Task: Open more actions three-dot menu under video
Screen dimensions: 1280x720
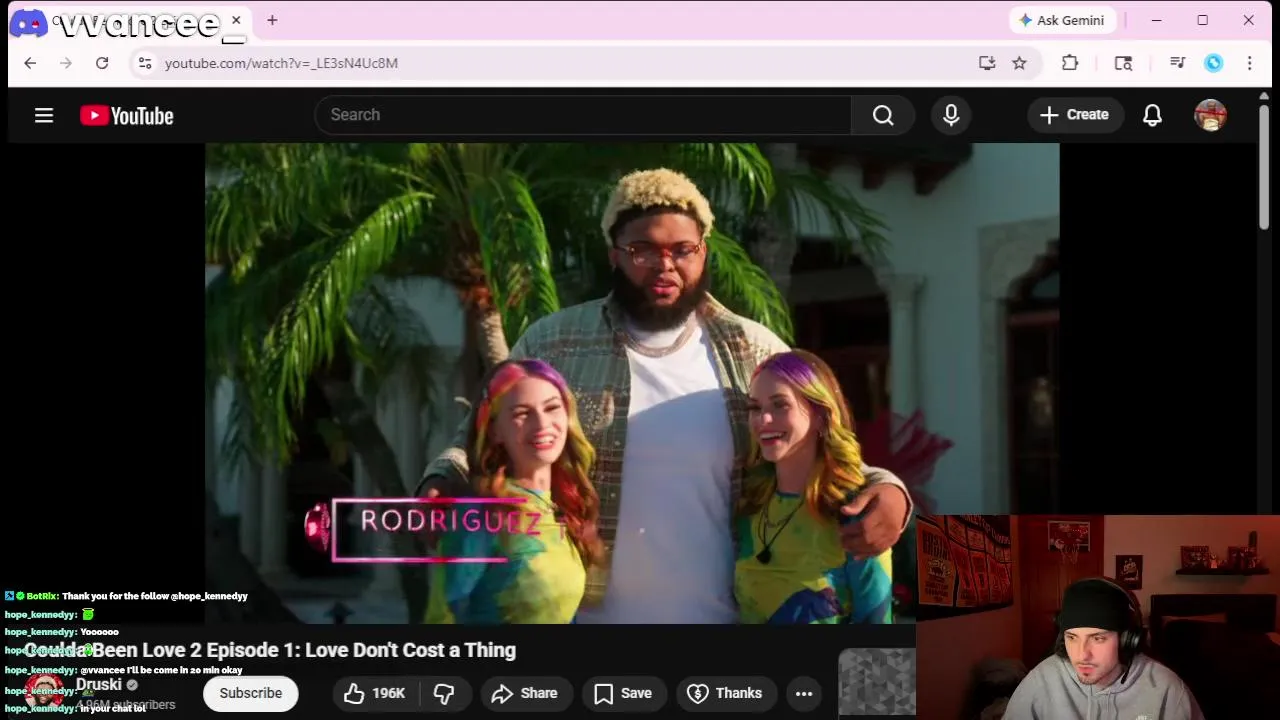Action: click(x=804, y=693)
